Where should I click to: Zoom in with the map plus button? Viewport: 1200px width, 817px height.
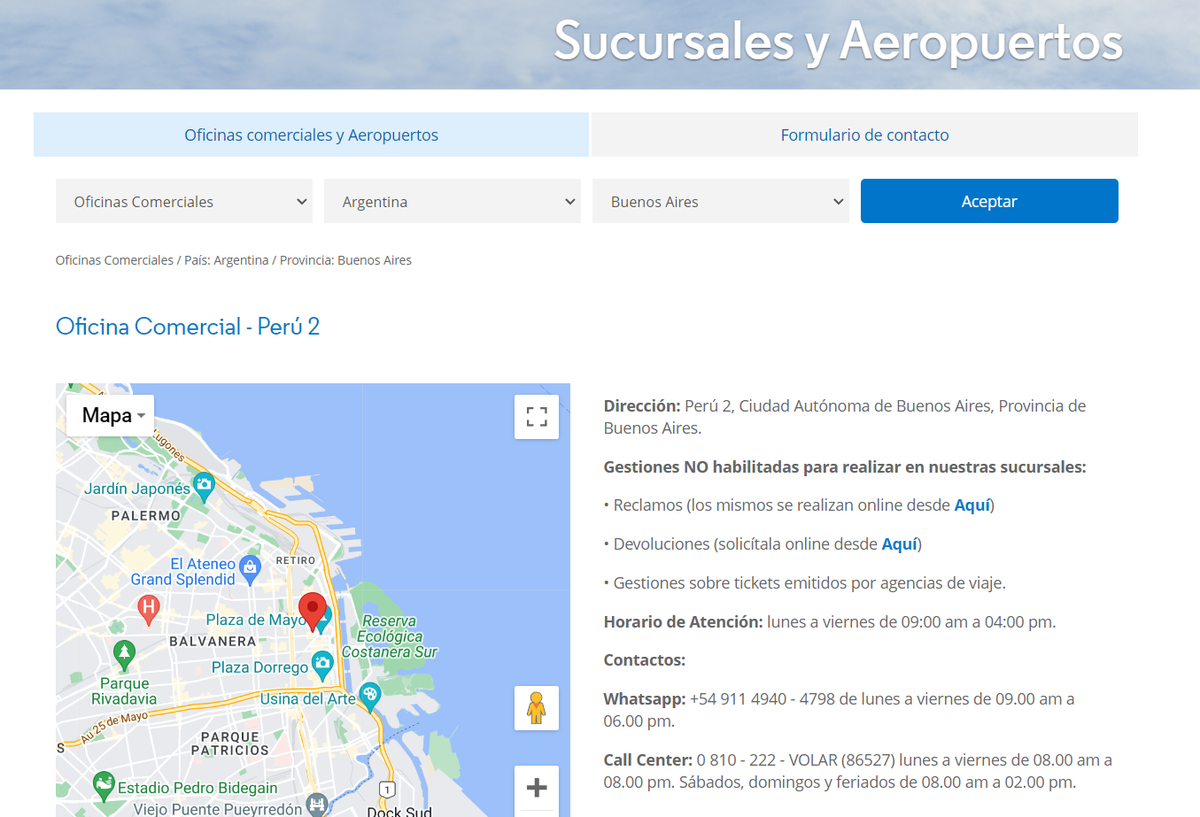pos(537,788)
